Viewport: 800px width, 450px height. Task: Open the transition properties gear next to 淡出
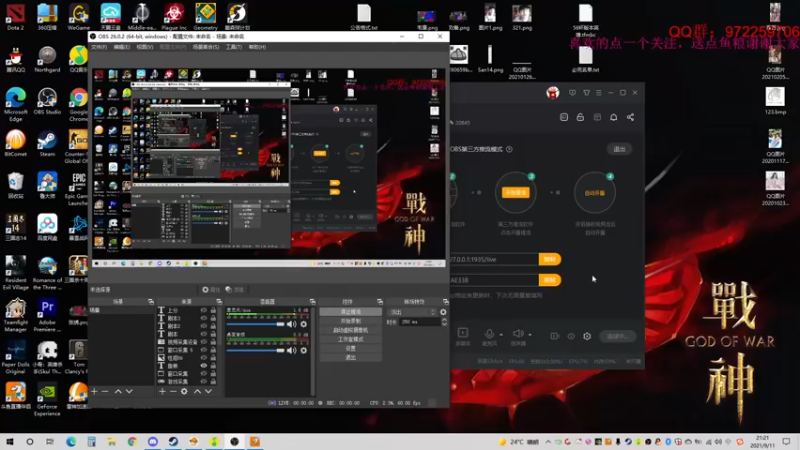[443, 312]
